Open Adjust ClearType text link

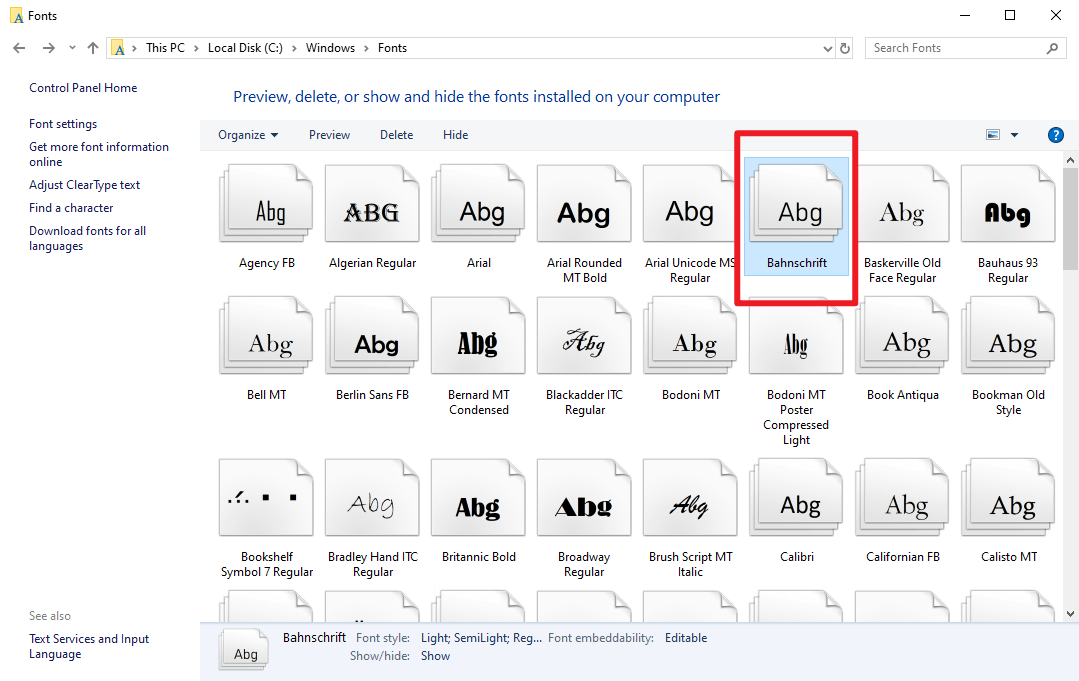click(84, 185)
